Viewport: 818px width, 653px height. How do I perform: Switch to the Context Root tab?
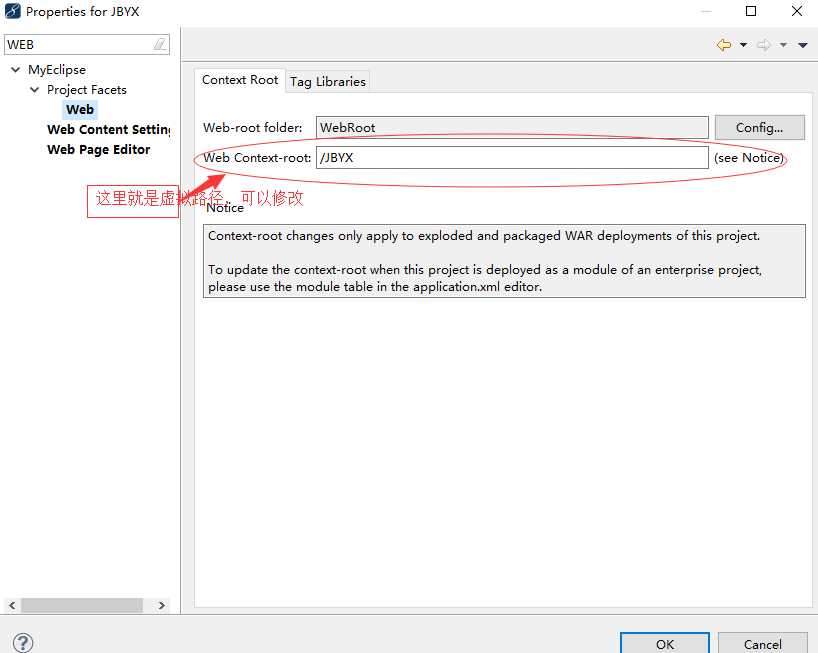point(240,80)
